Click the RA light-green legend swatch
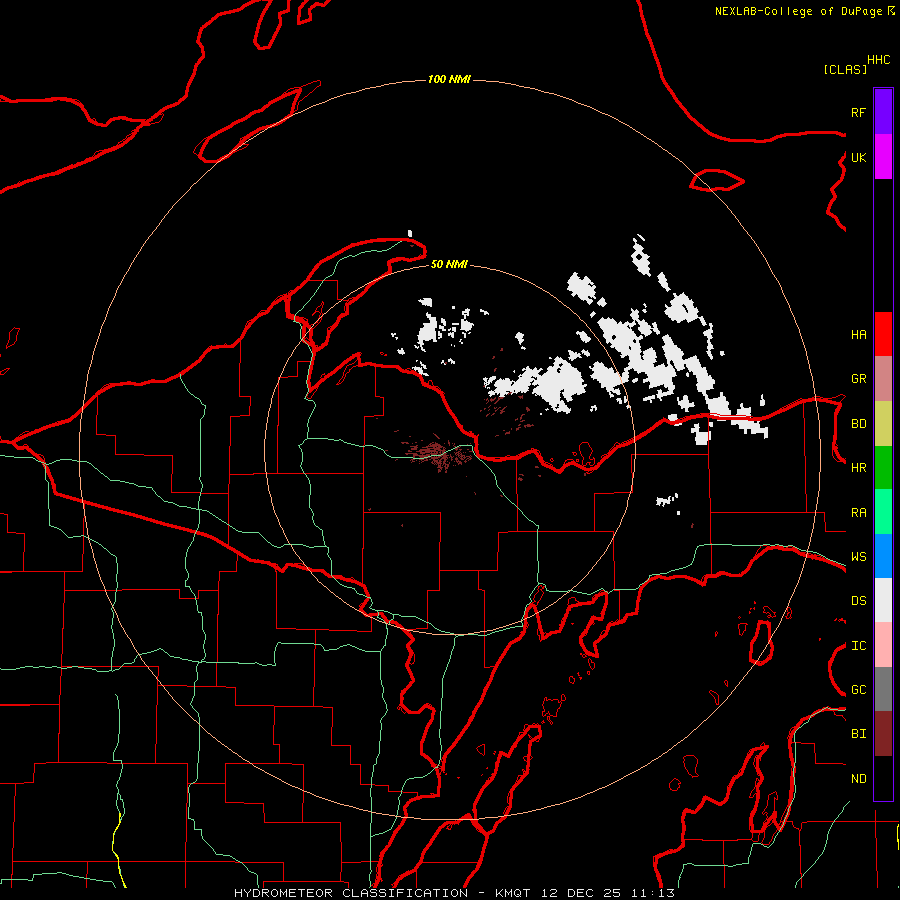The height and width of the screenshot is (900, 900). [x=883, y=512]
